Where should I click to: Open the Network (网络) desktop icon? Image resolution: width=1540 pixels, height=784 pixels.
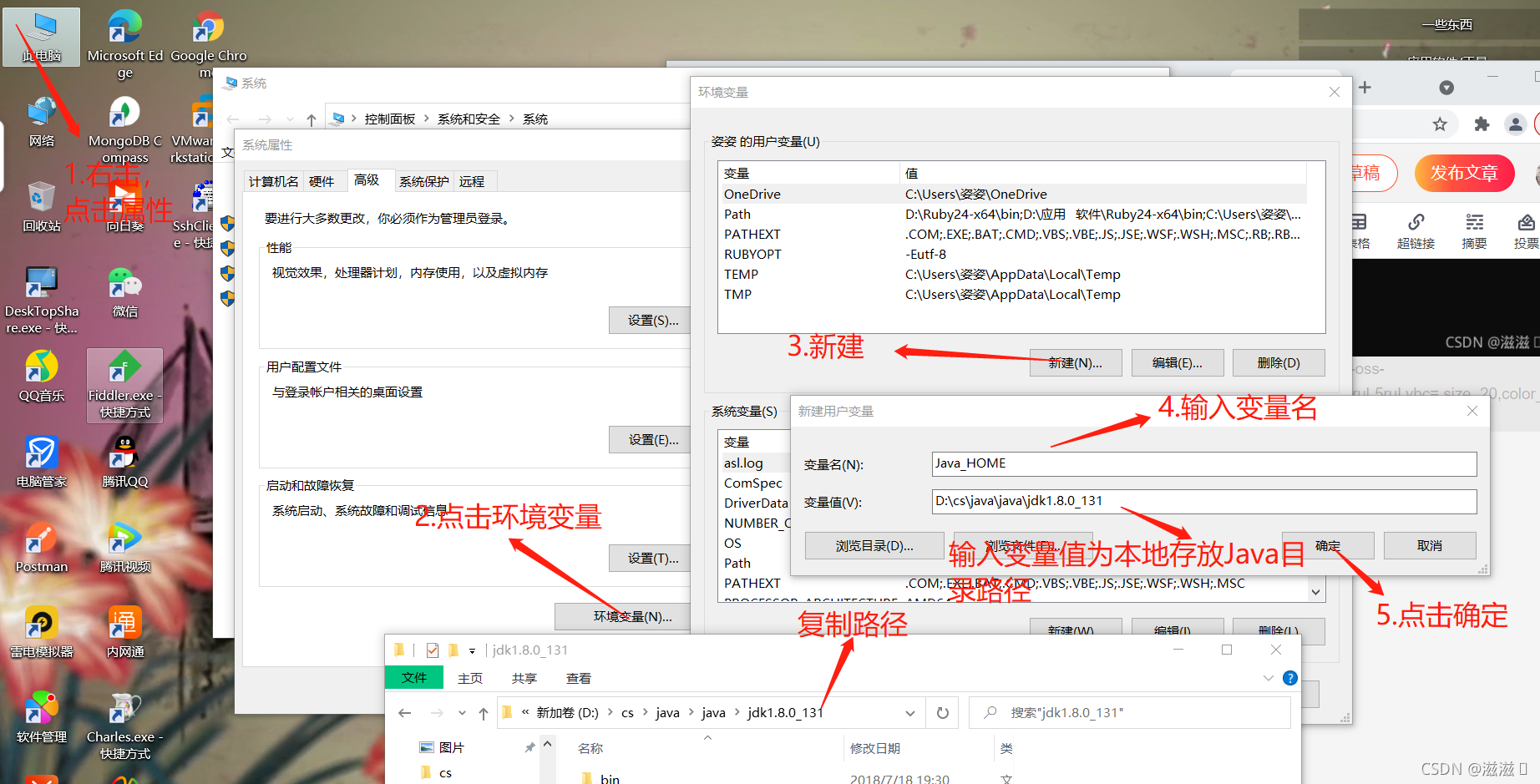pos(42,122)
